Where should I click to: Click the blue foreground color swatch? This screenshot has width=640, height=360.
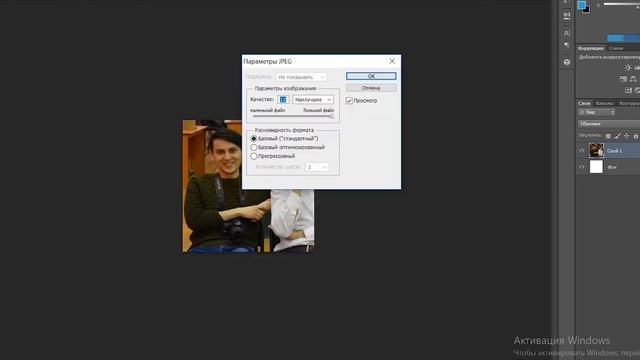click(582, 5)
